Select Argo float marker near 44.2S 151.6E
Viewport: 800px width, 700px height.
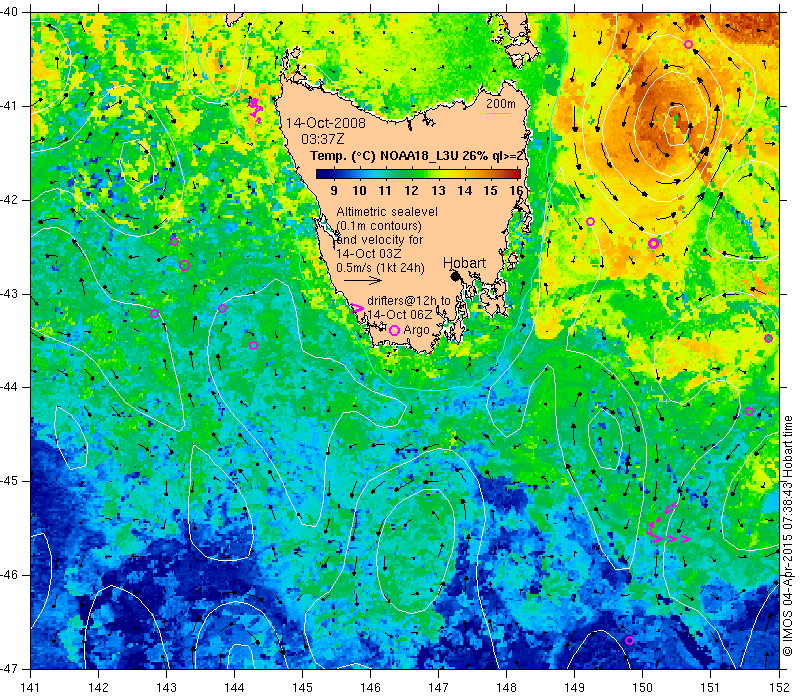pyautogui.click(x=749, y=412)
